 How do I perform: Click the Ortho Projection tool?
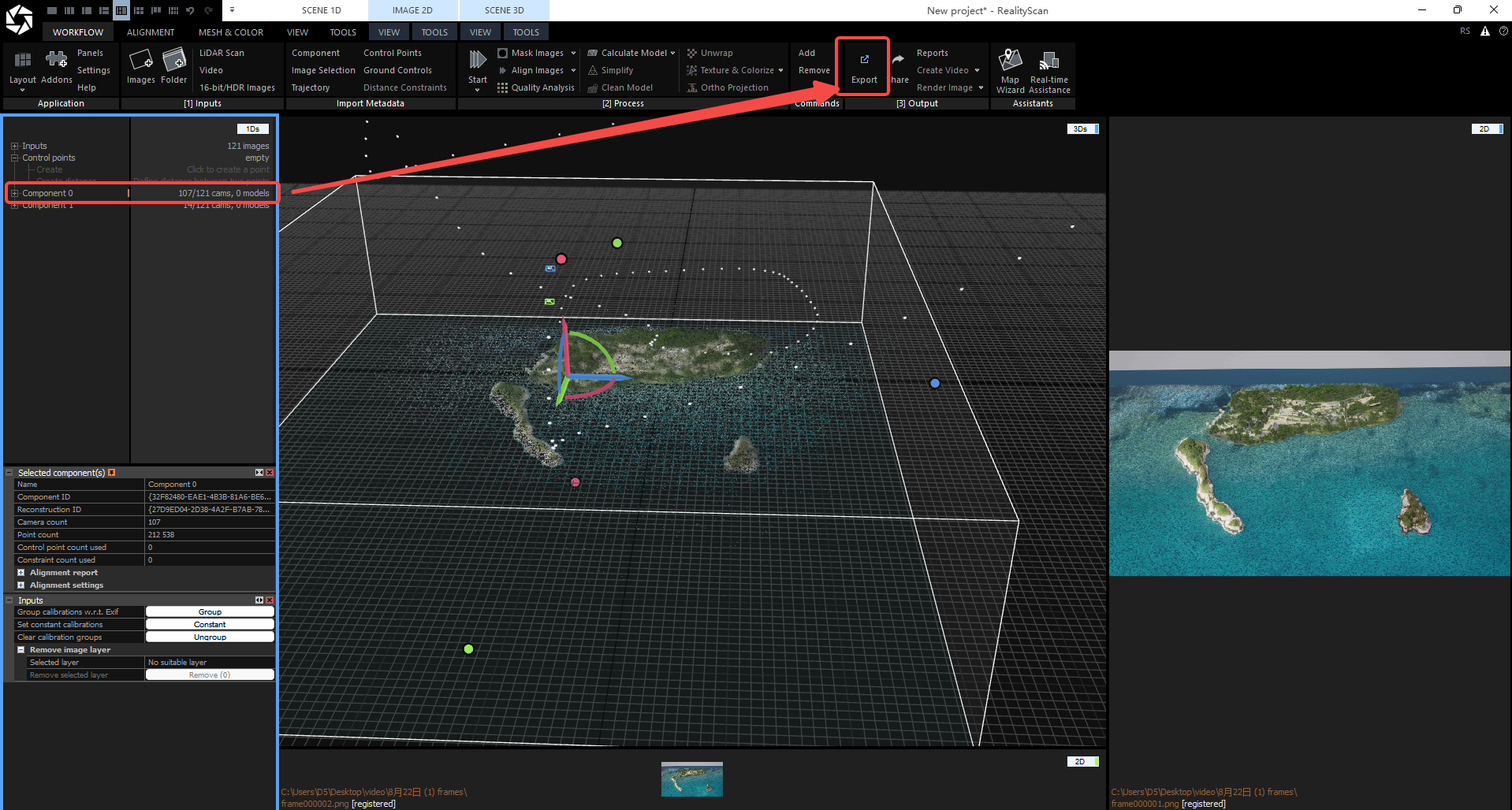click(728, 87)
